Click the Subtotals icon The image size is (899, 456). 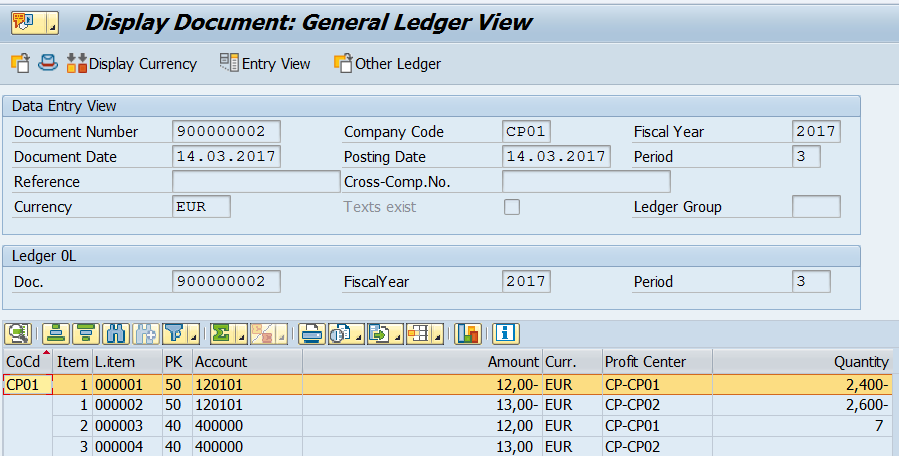(262, 333)
